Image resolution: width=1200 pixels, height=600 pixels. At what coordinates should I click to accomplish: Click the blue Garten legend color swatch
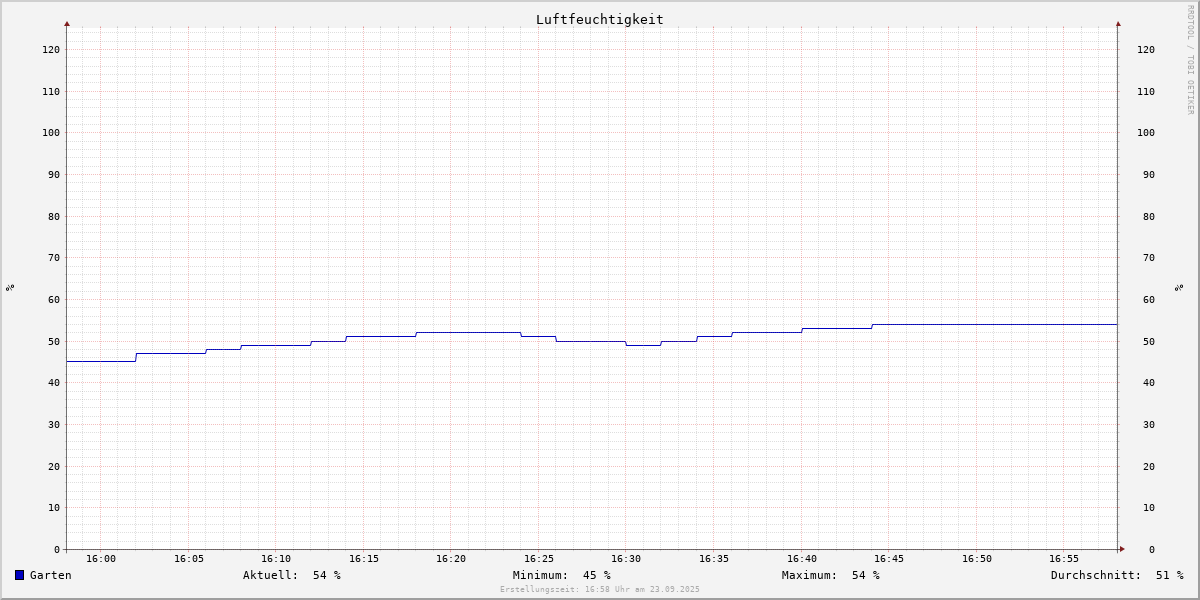click(x=19, y=575)
